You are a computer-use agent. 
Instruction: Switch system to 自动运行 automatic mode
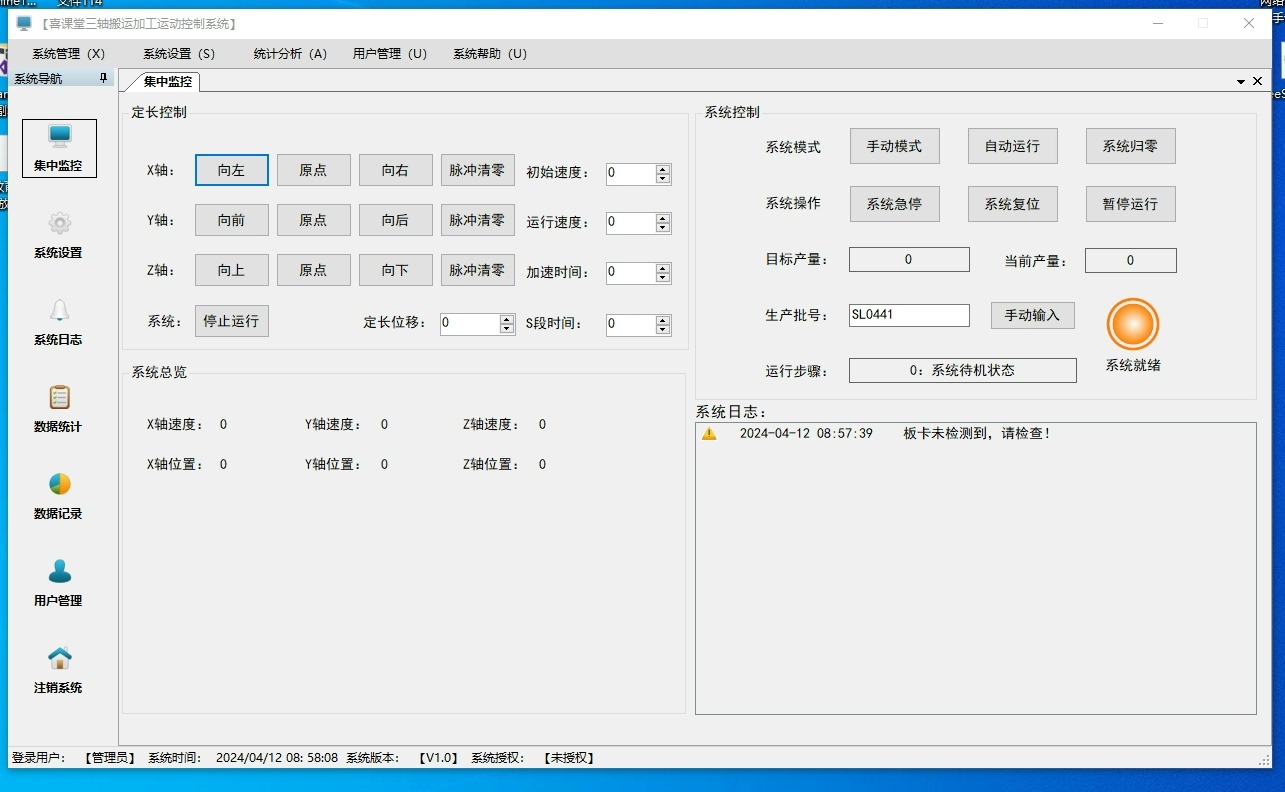pos(1012,146)
